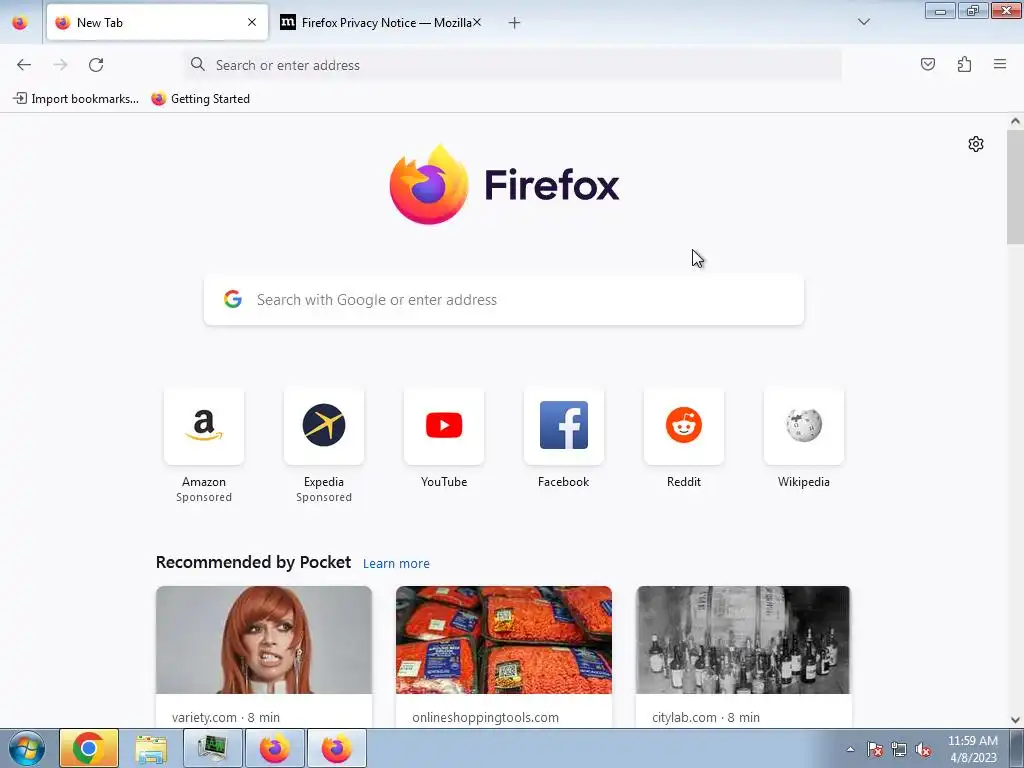Open the onlineshoppingtools.com story thumbnail

(504, 640)
